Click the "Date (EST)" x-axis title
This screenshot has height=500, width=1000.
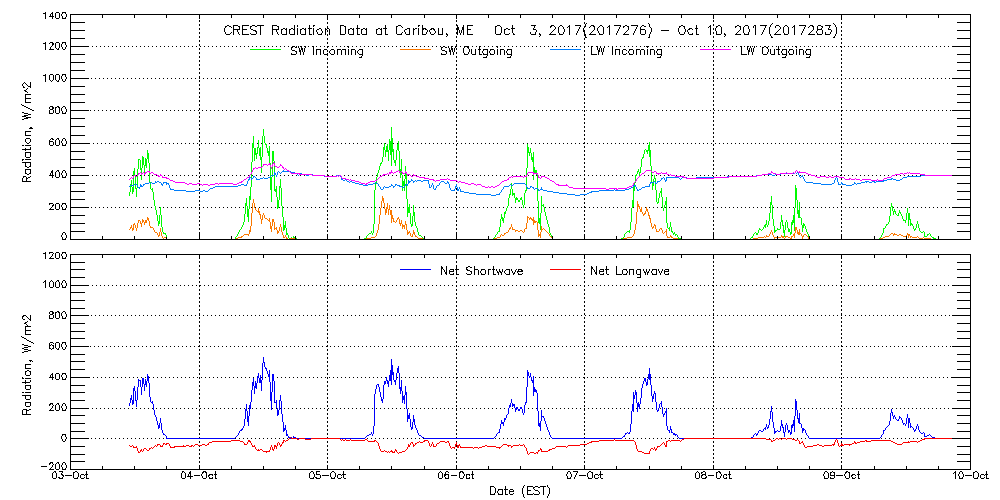point(521,491)
